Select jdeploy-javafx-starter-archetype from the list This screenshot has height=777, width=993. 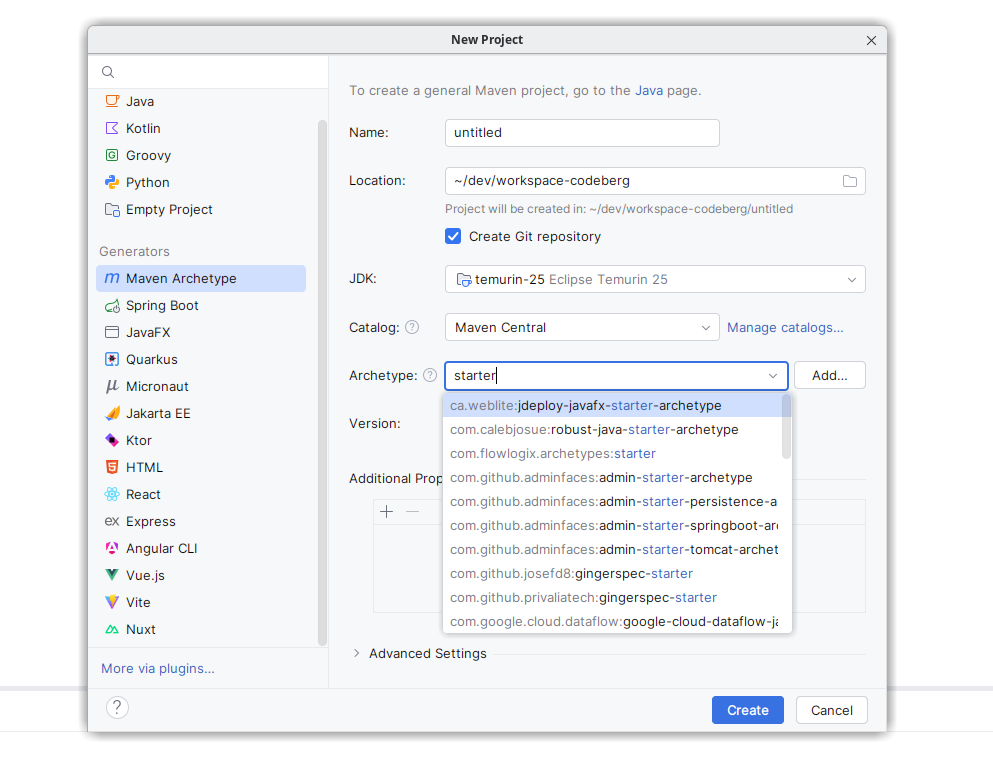tap(586, 406)
